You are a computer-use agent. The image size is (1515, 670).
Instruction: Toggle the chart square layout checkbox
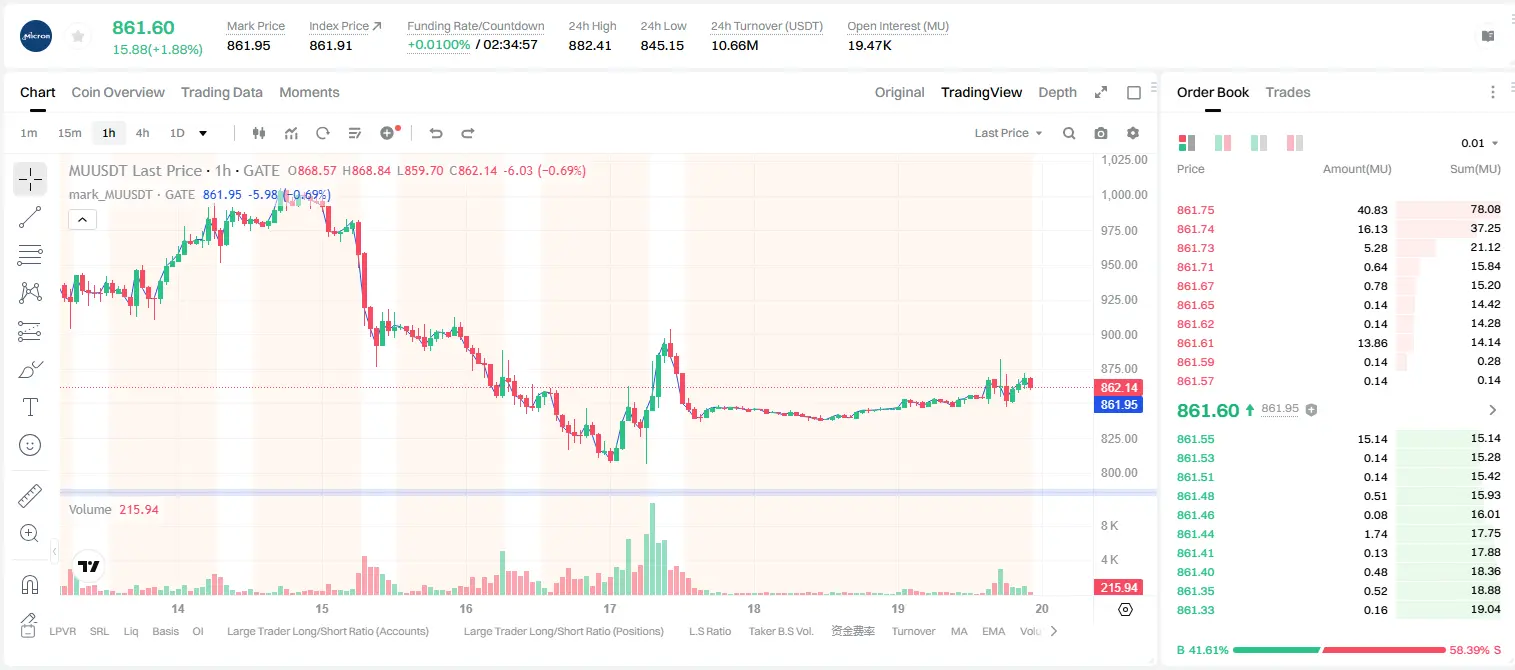(1134, 92)
